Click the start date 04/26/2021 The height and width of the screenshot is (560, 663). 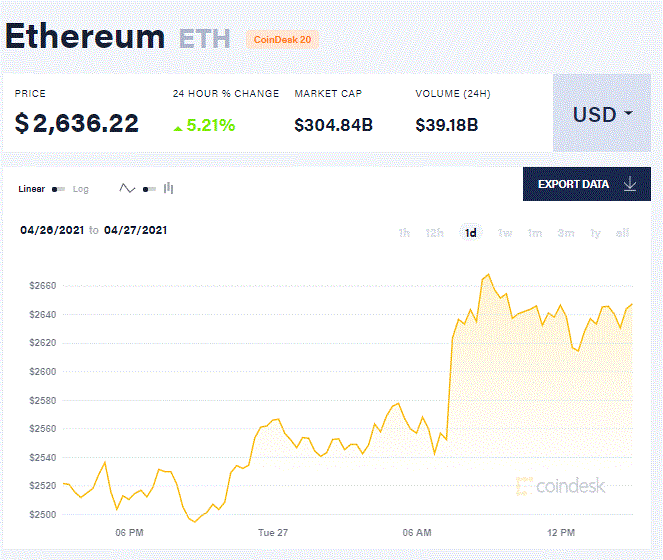[52, 230]
